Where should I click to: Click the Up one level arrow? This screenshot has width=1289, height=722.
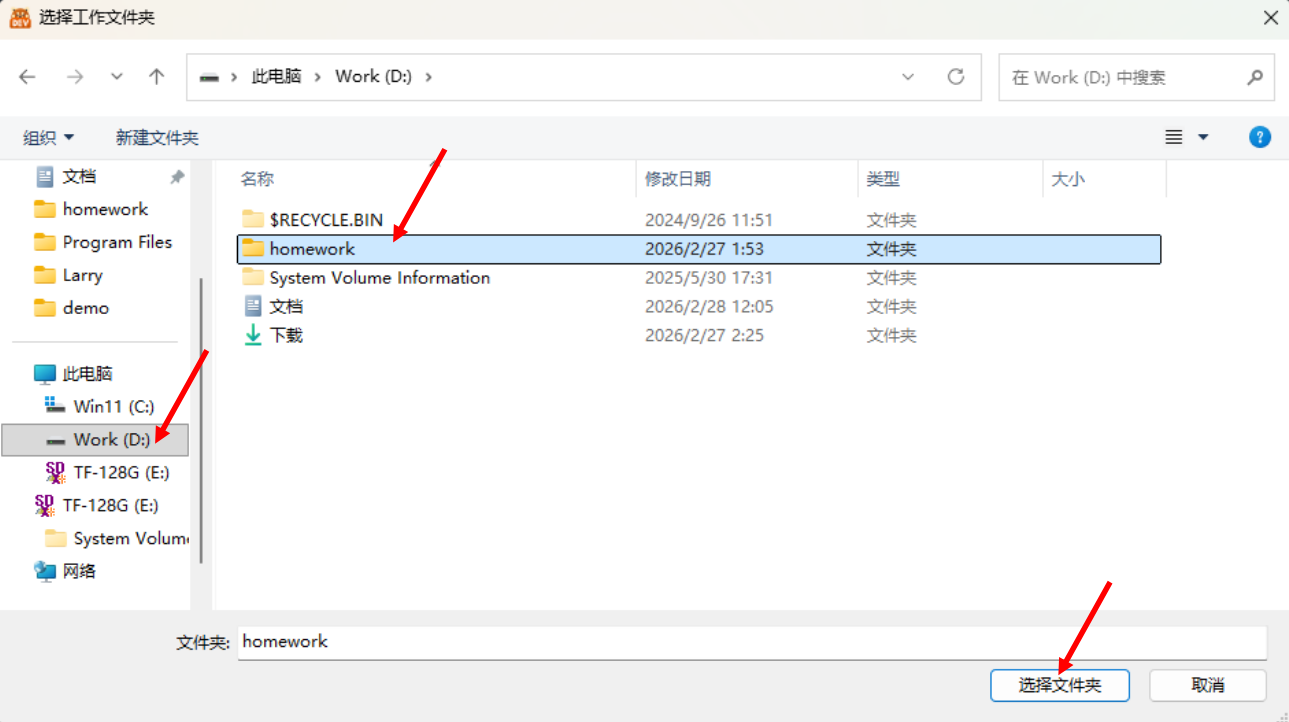156,77
